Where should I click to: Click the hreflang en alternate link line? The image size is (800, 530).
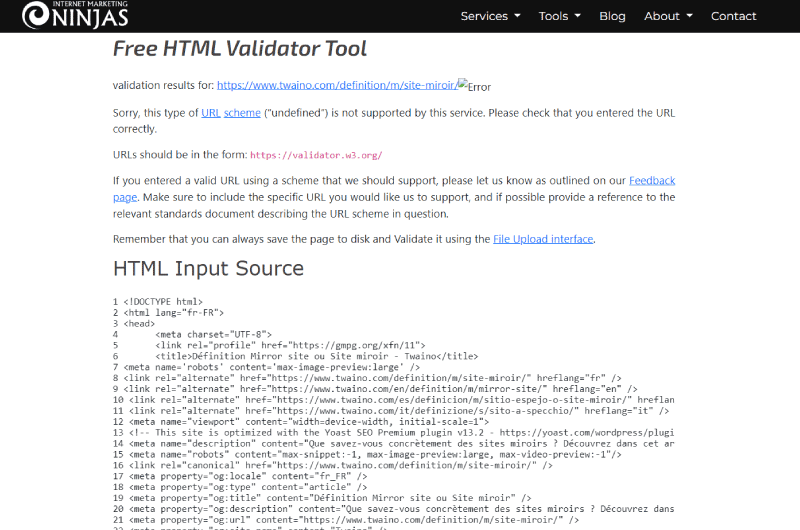pos(375,389)
